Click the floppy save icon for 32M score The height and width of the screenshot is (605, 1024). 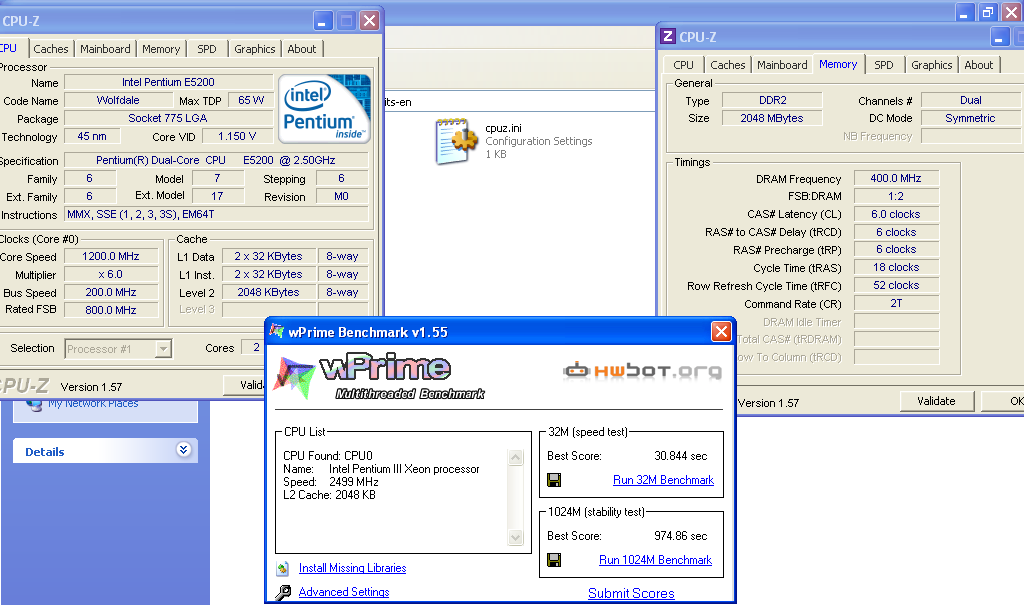(x=554, y=480)
